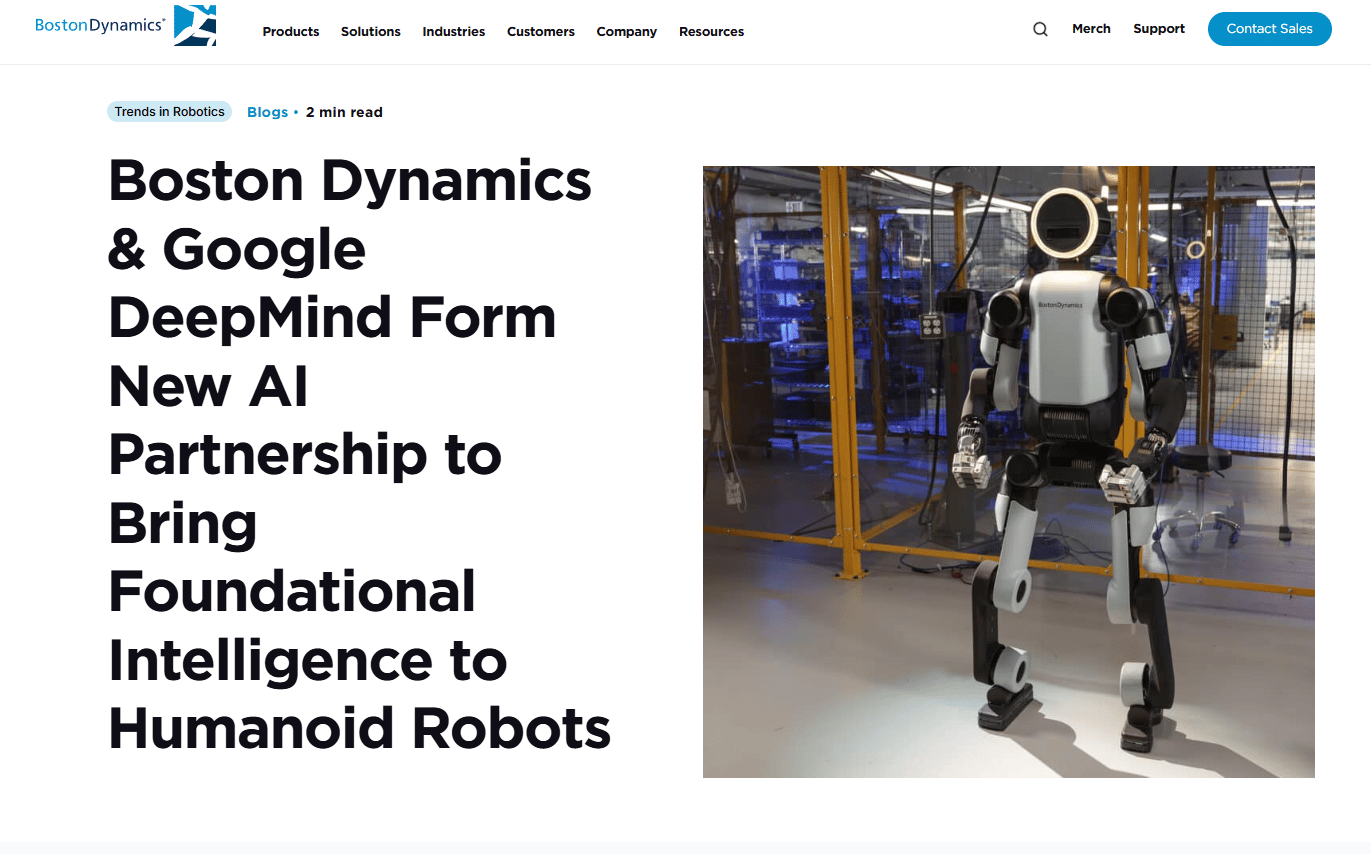The height and width of the screenshot is (854, 1371).
Task: Open the Solutions menu
Action: (370, 31)
